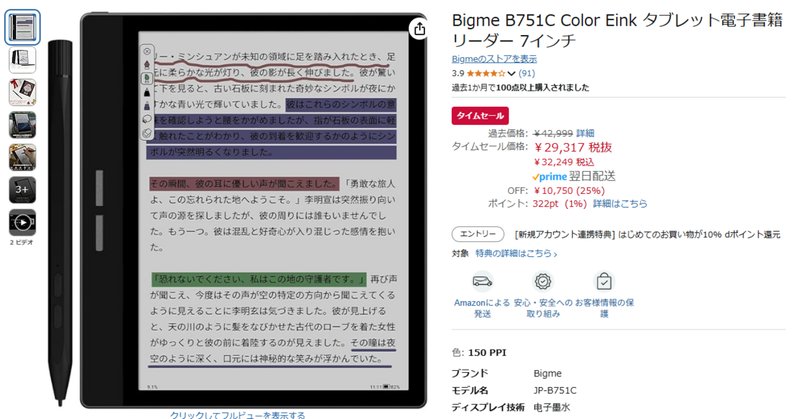Viewport: 800px width, 419px height.
Task: Click the customer info protection icon
Action: point(604,281)
